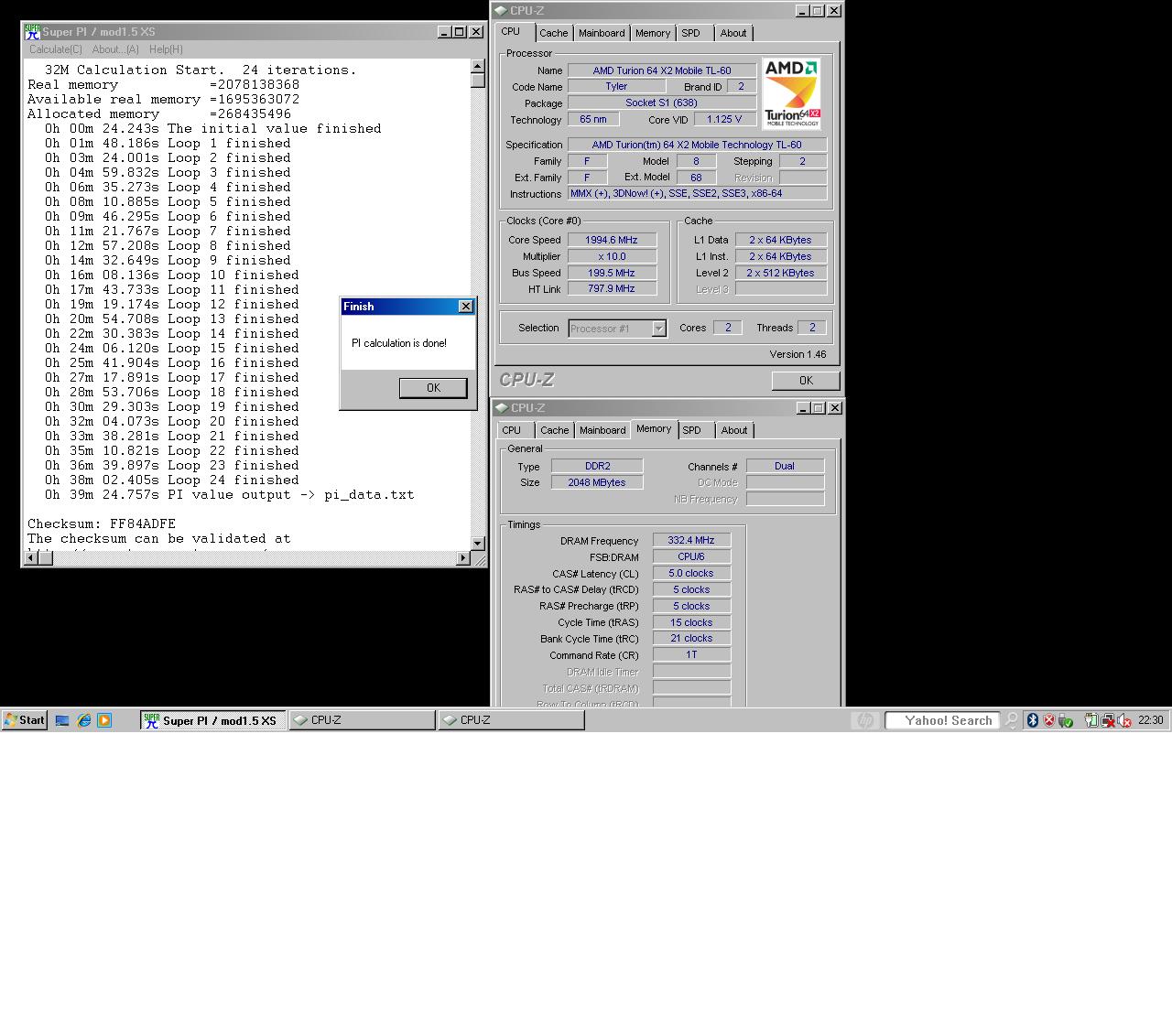Click Bluetooth tray icon

[1033, 720]
